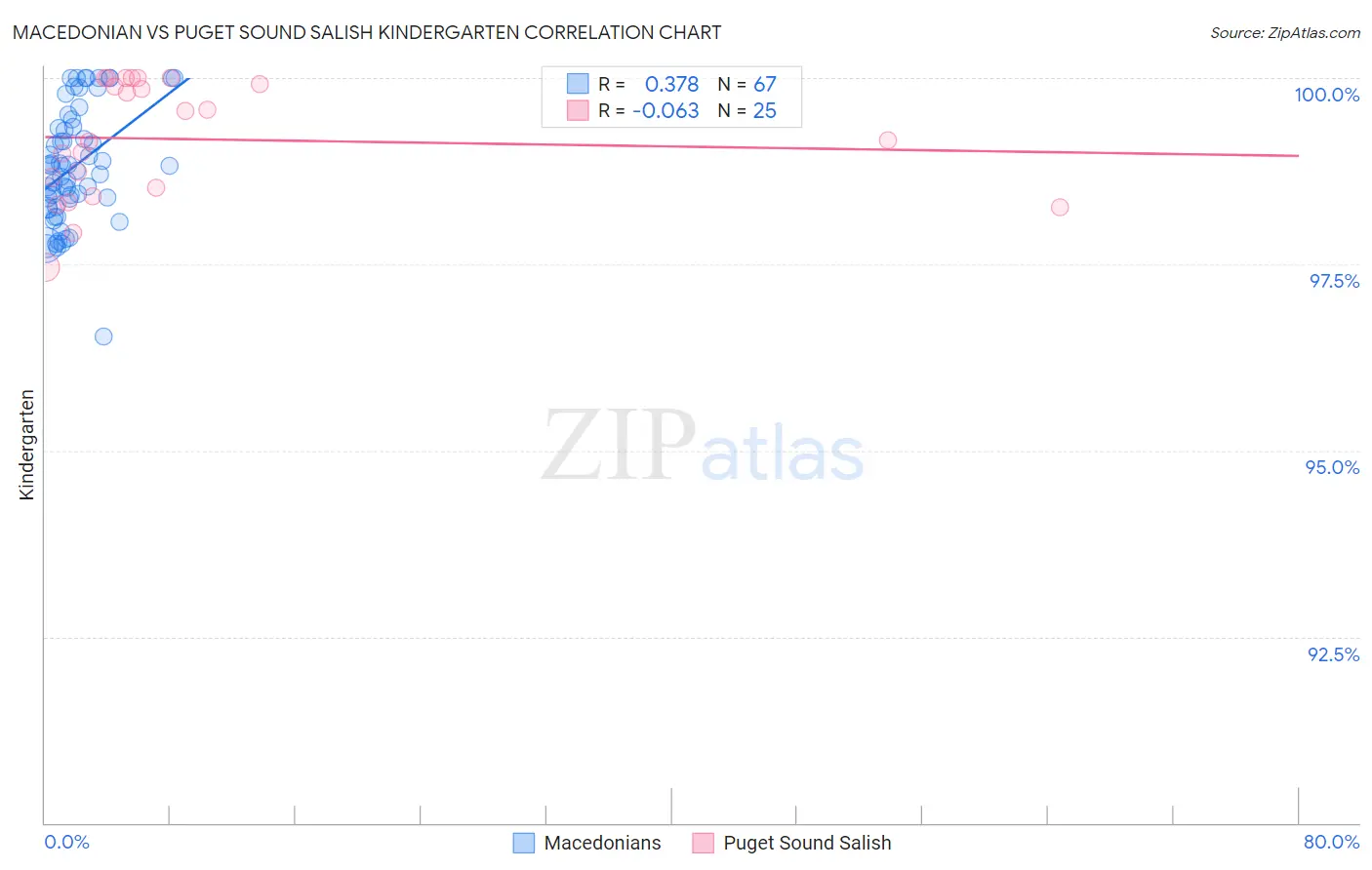Click the blue Macedonians legend swatch at bottom
This screenshot has height=870, width=1372.
pos(524,843)
